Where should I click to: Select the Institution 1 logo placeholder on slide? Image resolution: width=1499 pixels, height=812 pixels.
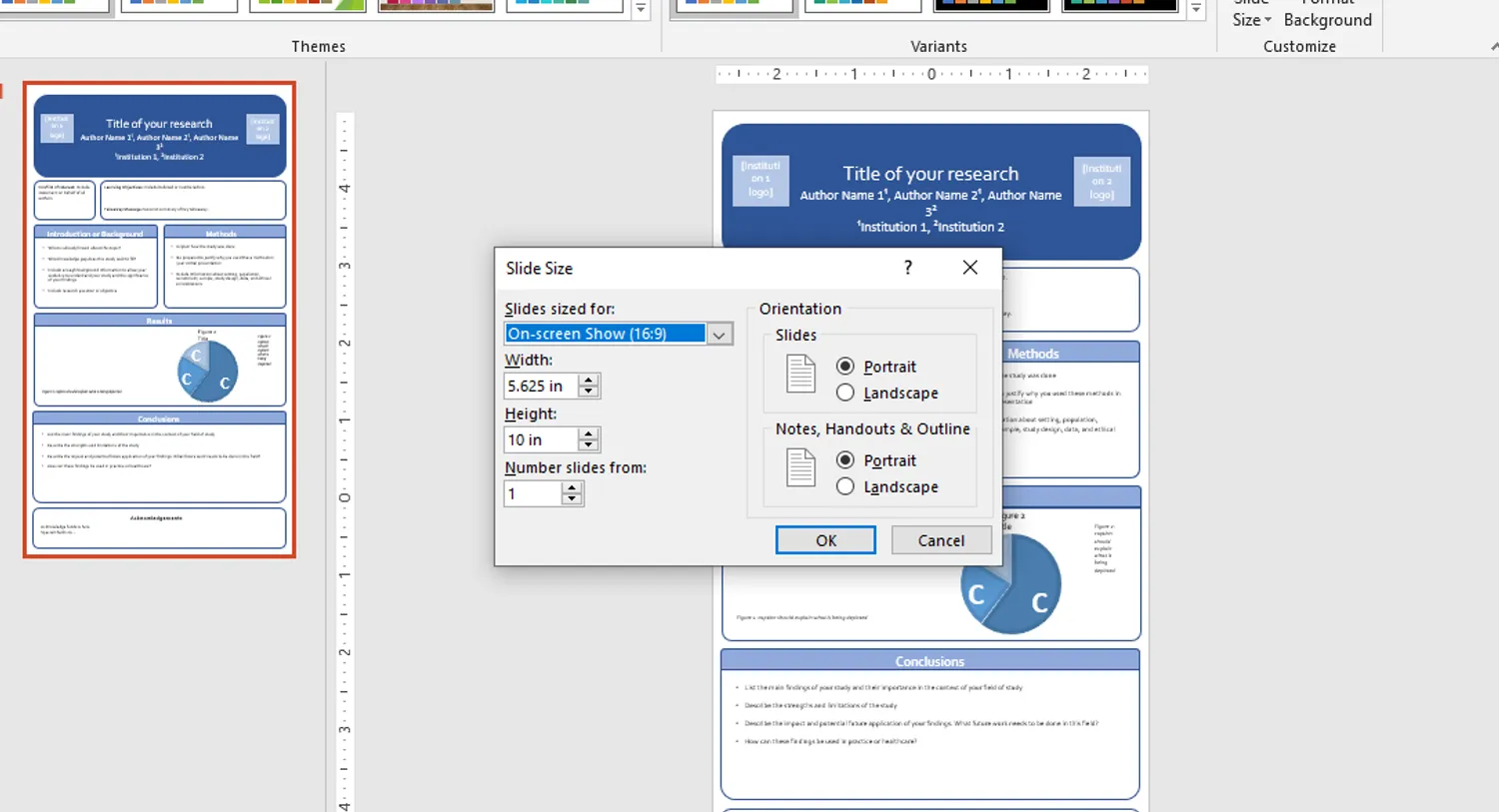tap(760, 180)
